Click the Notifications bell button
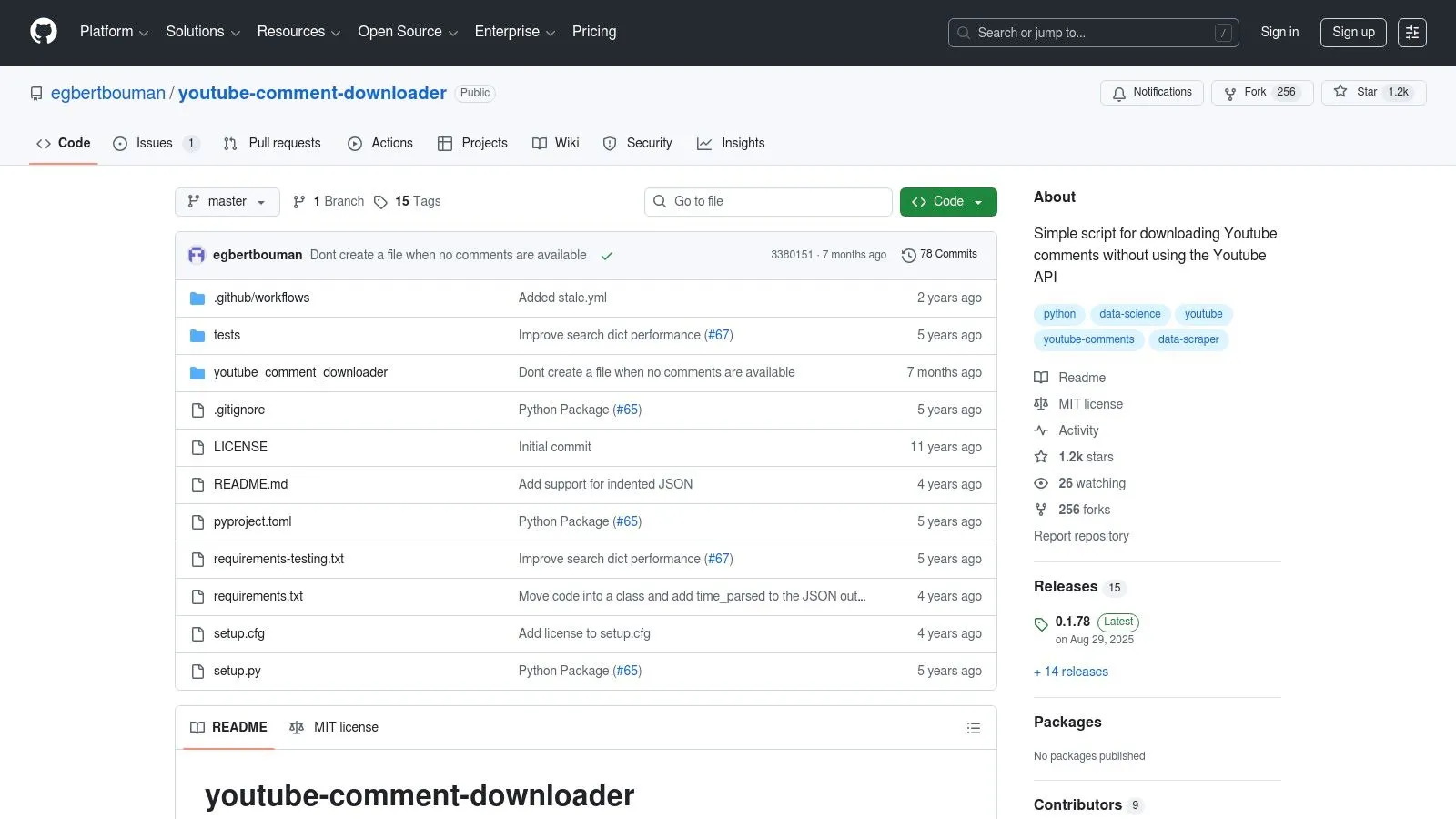The image size is (1456, 819). click(x=1151, y=93)
